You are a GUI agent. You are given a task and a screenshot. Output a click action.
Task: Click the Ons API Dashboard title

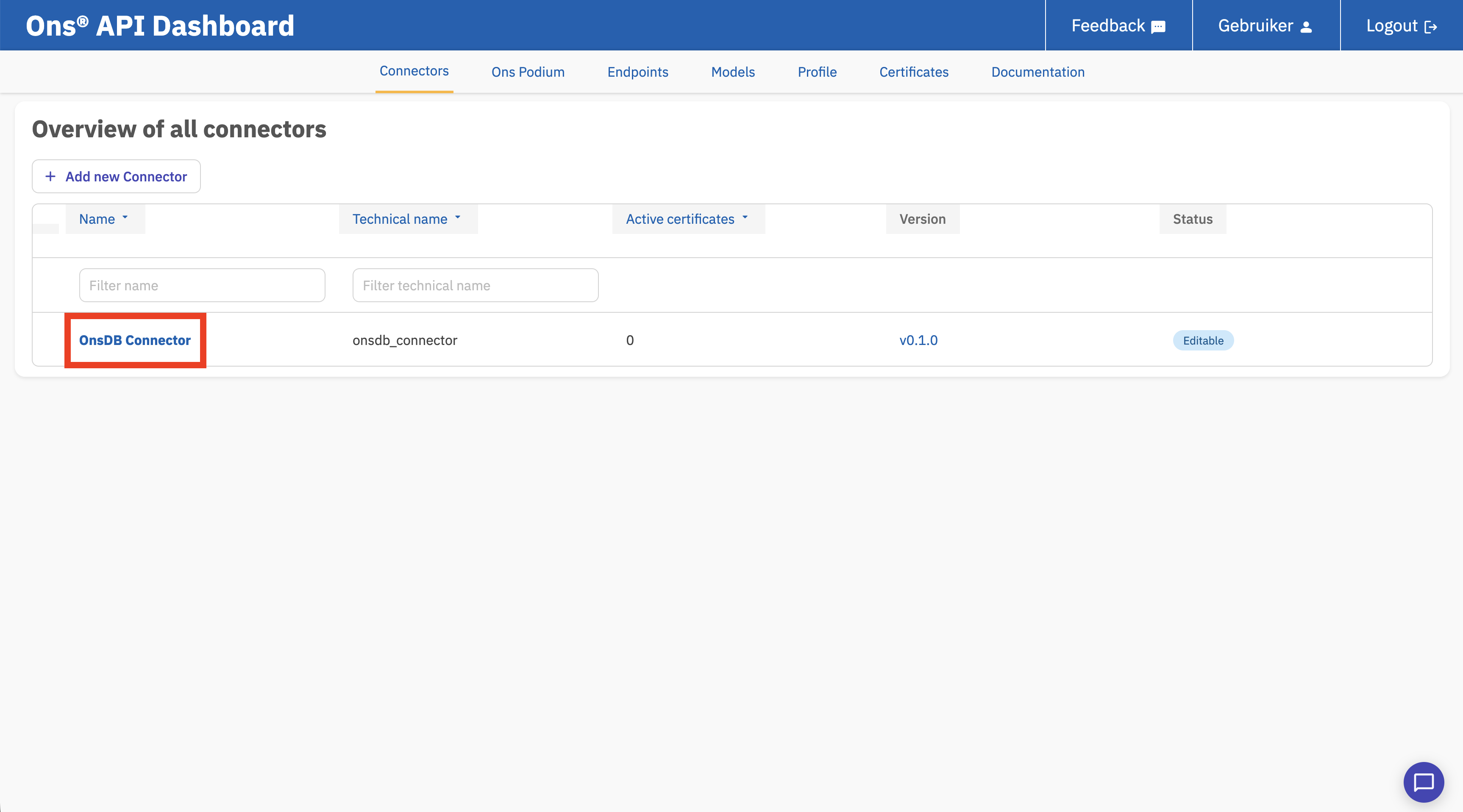(160, 25)
